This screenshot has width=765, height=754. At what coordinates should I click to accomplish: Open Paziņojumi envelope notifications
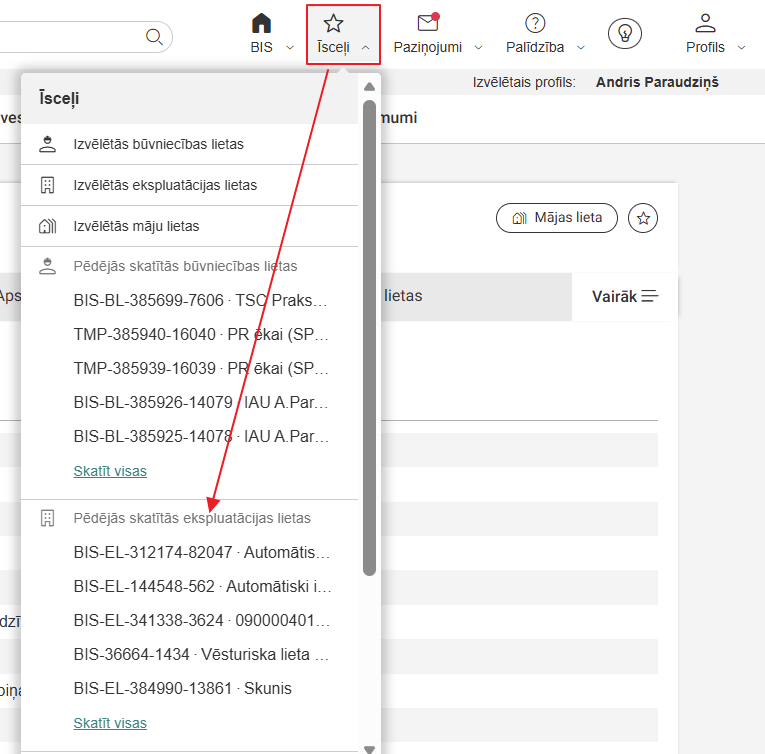(x=428, y=24)
